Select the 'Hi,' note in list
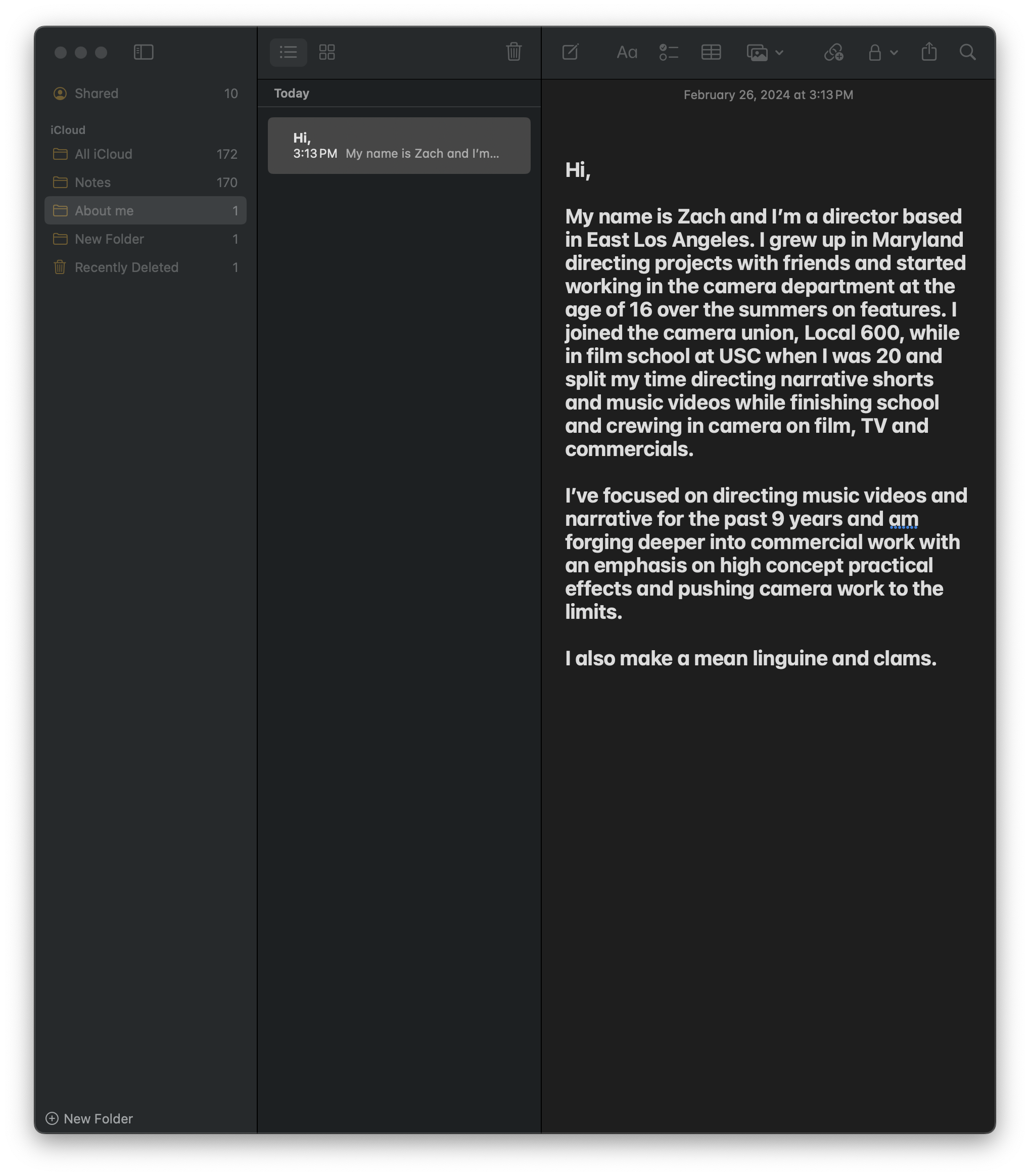 pyautogui.click(x=399, y=146)
